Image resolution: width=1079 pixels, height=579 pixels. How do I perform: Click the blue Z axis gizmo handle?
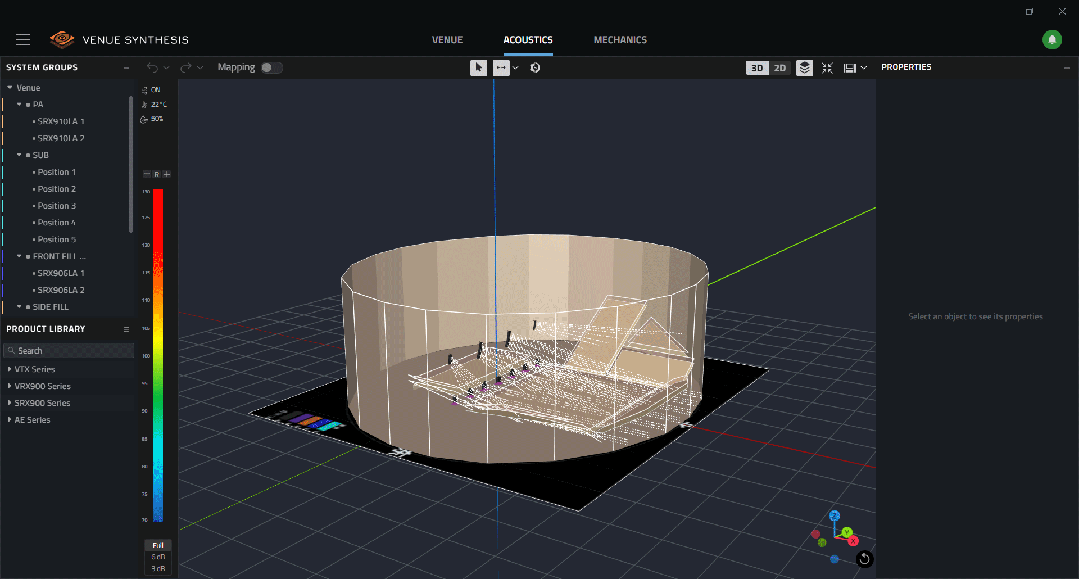point(834,516)
